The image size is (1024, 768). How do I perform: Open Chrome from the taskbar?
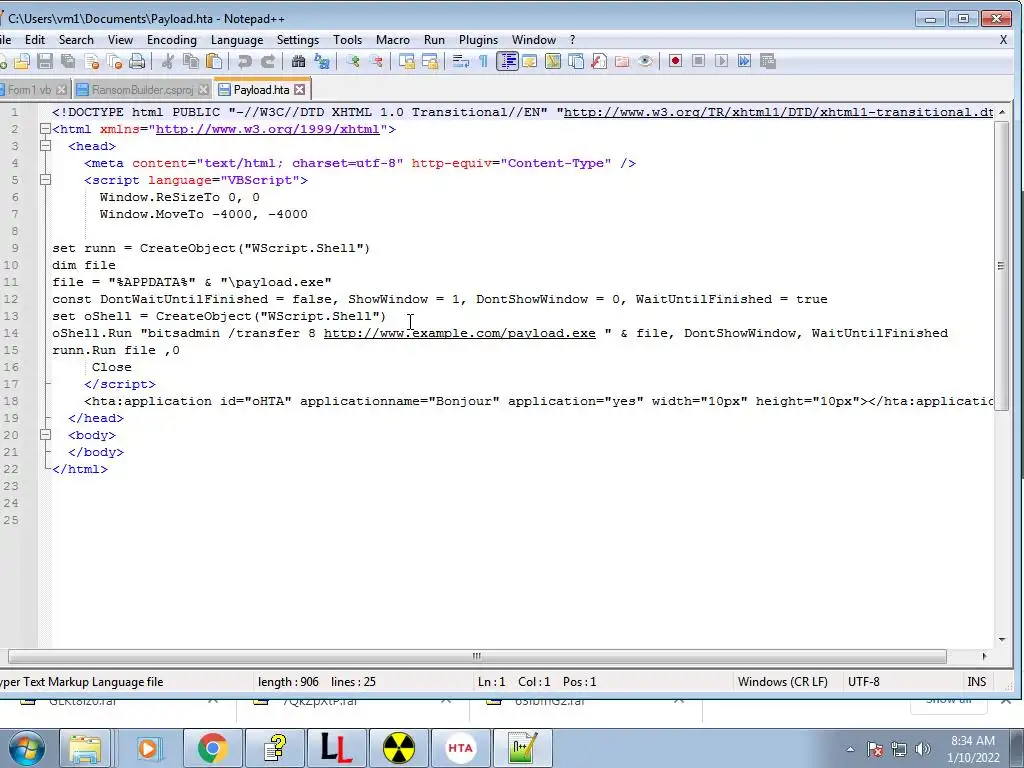point(212,748)
